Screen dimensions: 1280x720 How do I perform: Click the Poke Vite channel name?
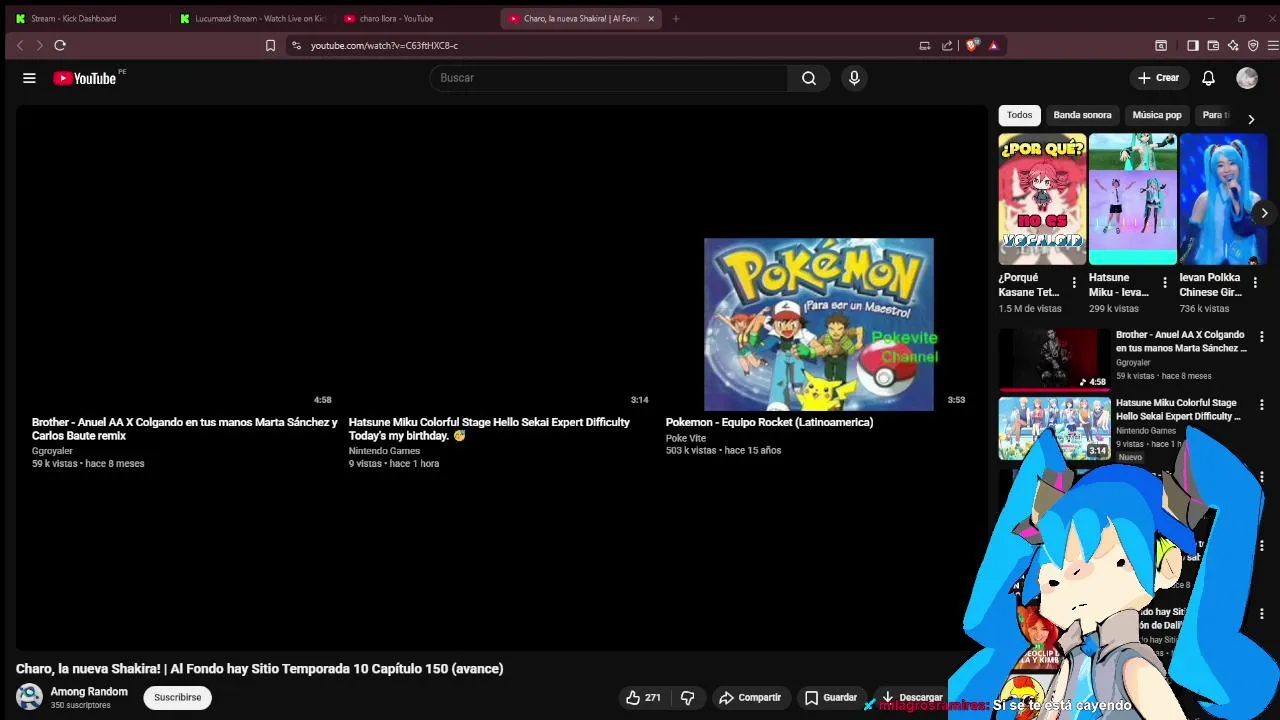[x=686, y=438]
